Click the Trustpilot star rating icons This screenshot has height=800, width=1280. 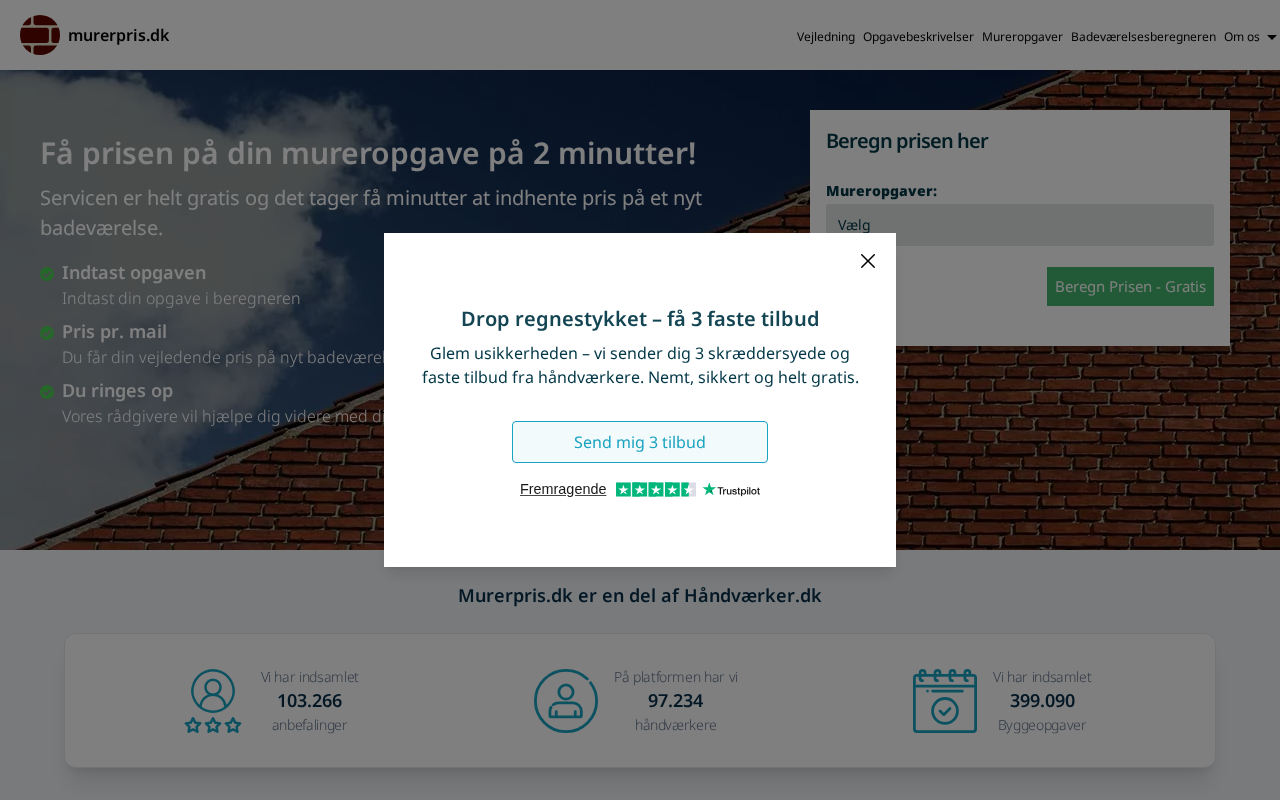coord(655,489)
